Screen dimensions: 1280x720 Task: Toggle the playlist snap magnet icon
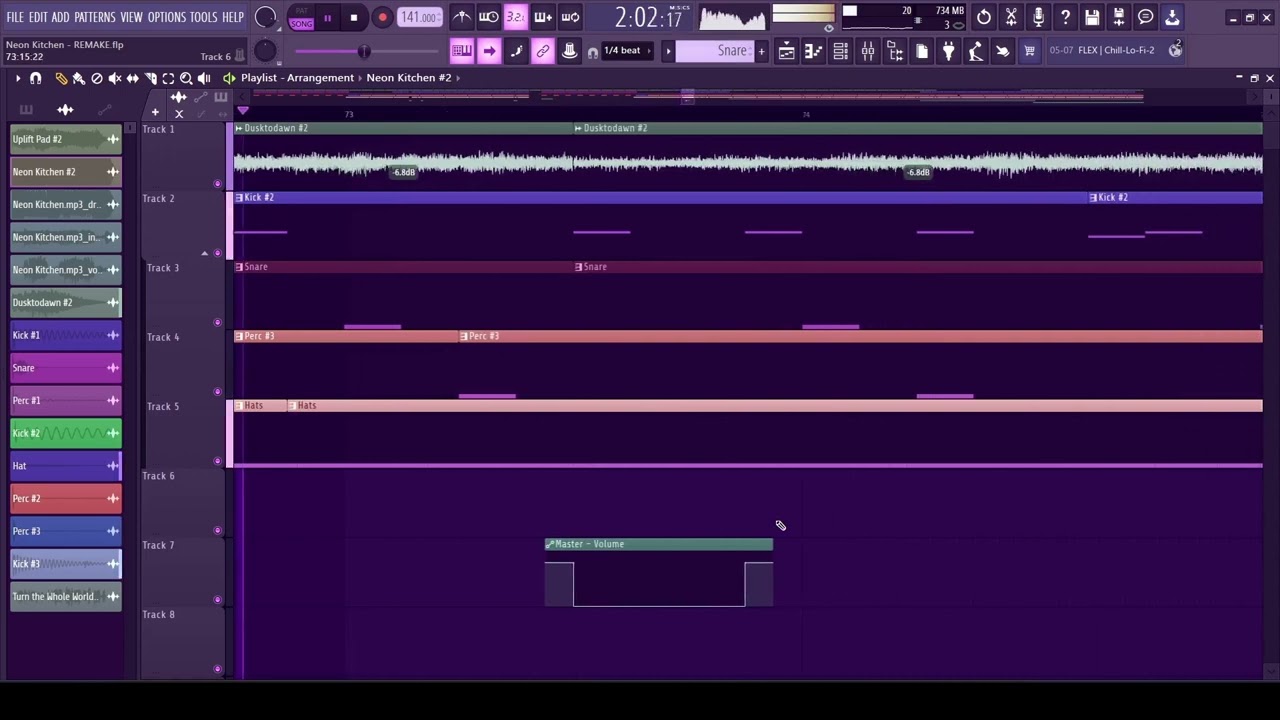36,78
